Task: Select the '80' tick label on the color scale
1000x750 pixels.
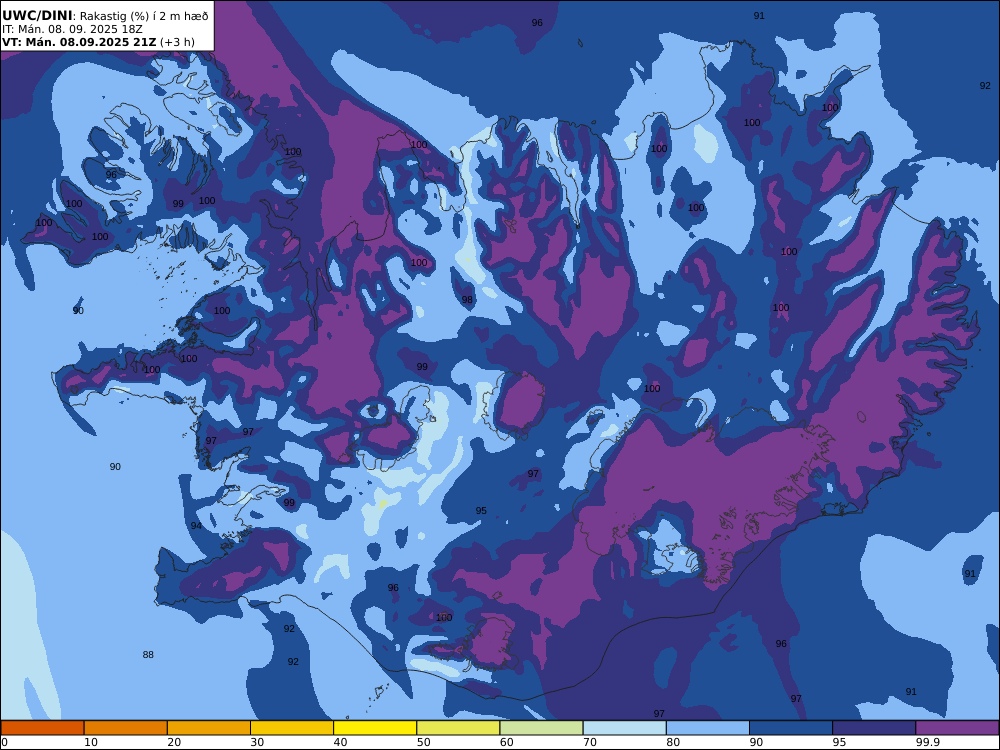Action: (x=673, y=742)
